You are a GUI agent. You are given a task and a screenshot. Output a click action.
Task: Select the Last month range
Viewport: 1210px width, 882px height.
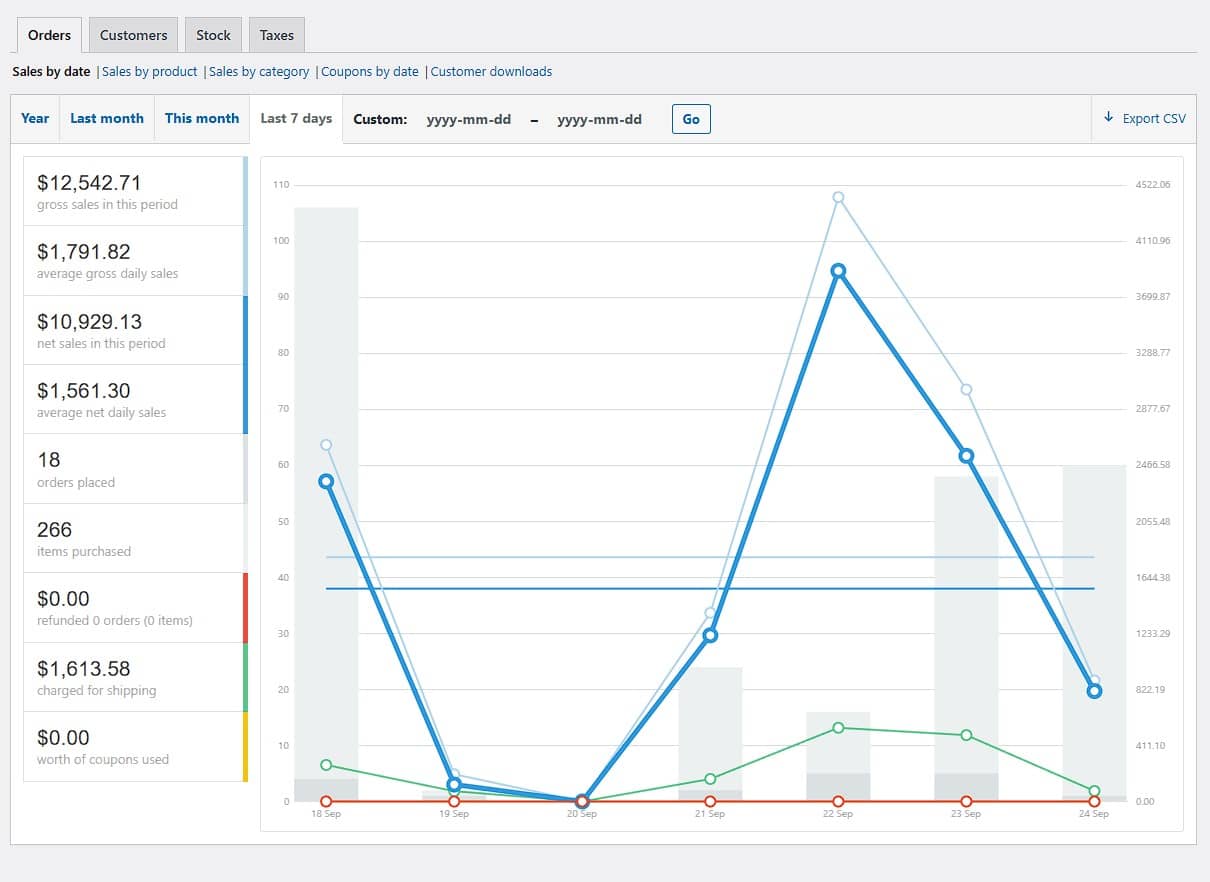(107, 118)
